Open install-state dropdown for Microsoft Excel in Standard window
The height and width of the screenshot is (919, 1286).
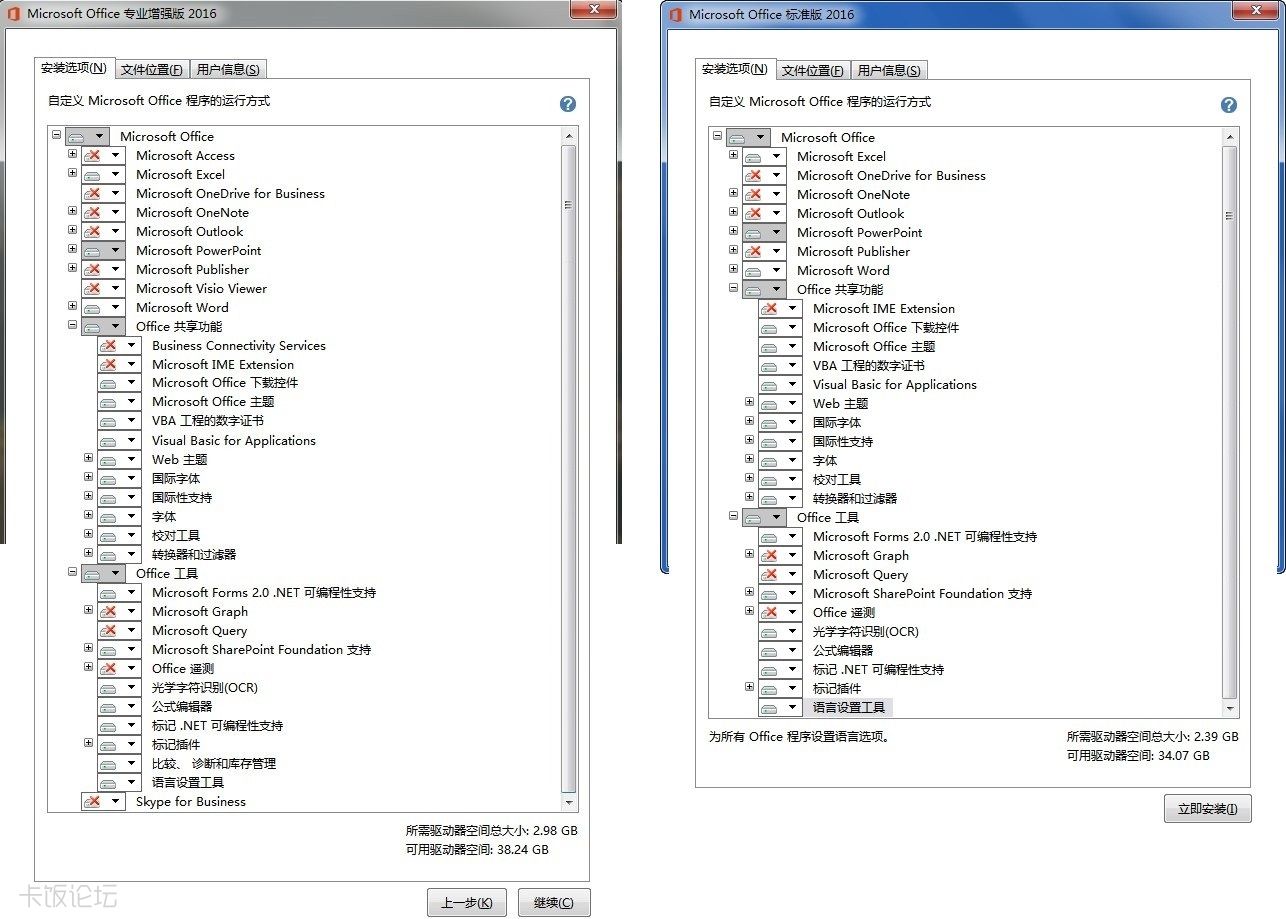click(x=777, y=156)
